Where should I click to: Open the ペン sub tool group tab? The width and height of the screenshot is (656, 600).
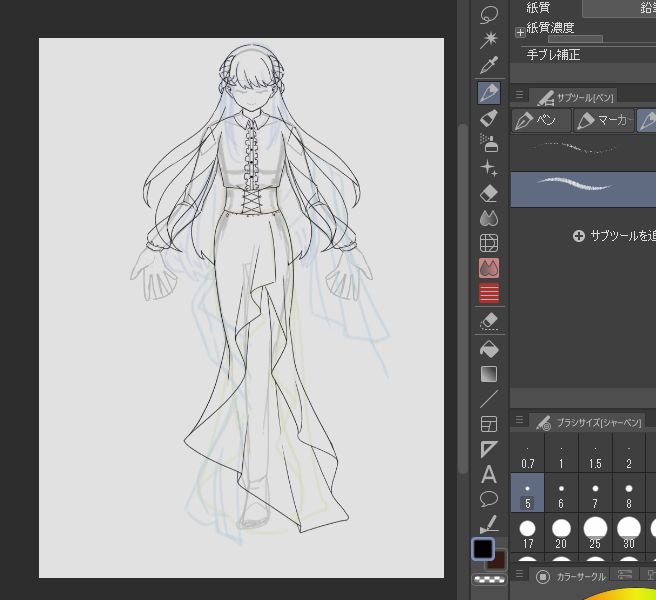pyautogui.click(x=541, y=121)
